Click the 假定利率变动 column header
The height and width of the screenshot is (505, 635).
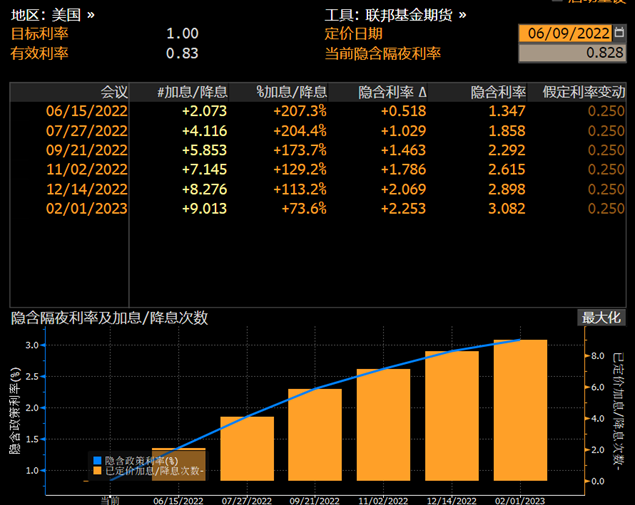[584, 92]
